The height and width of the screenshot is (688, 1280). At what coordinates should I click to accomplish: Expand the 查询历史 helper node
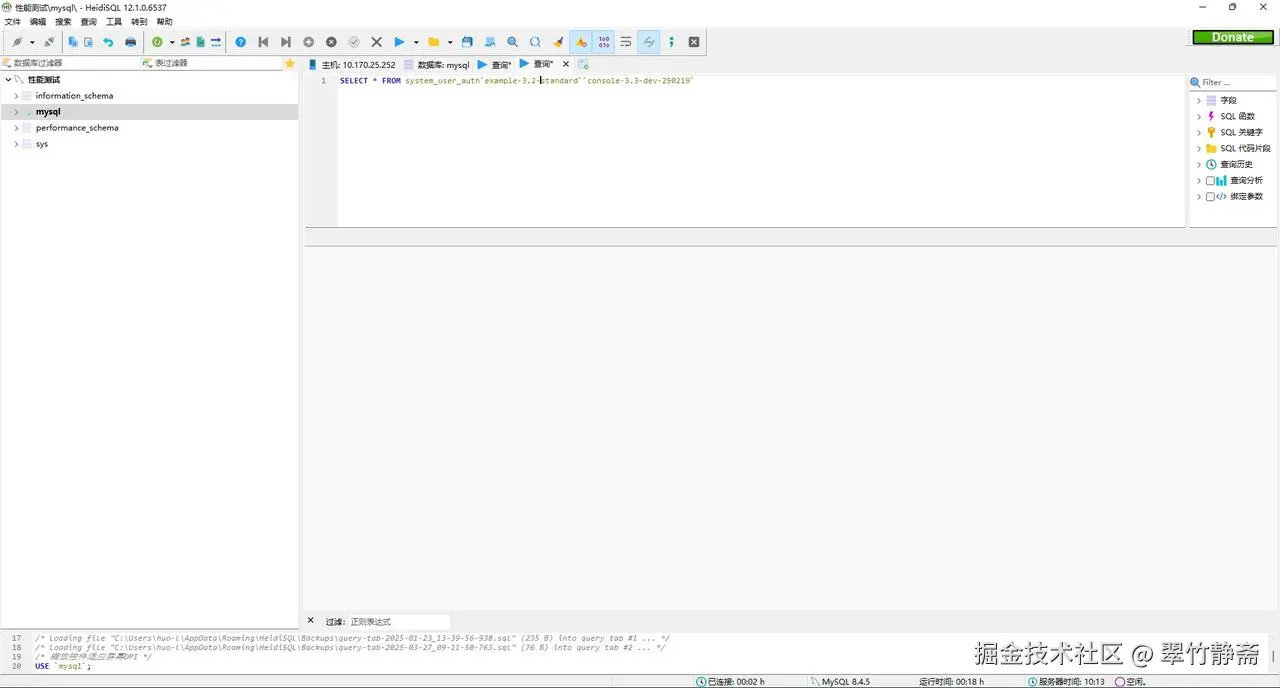click(1199, 165)
